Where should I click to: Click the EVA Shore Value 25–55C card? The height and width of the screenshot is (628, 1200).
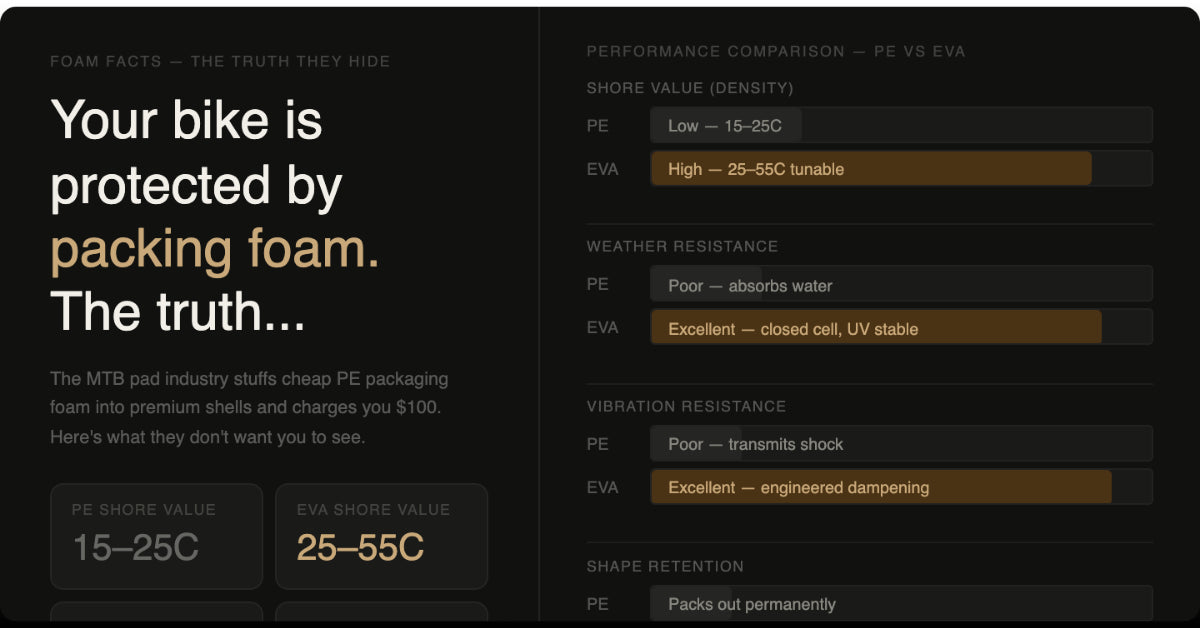point(381,536)
